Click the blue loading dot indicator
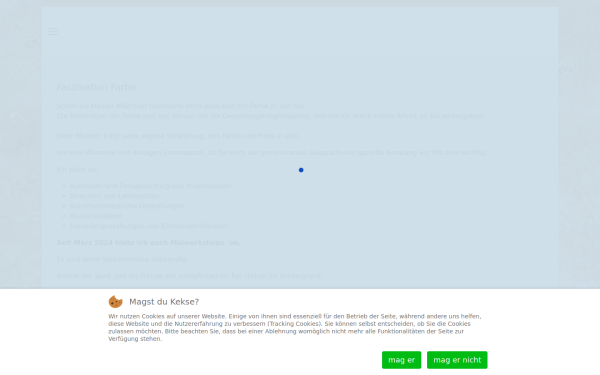The width and height of the screenshot is (600, 375). 301,170
